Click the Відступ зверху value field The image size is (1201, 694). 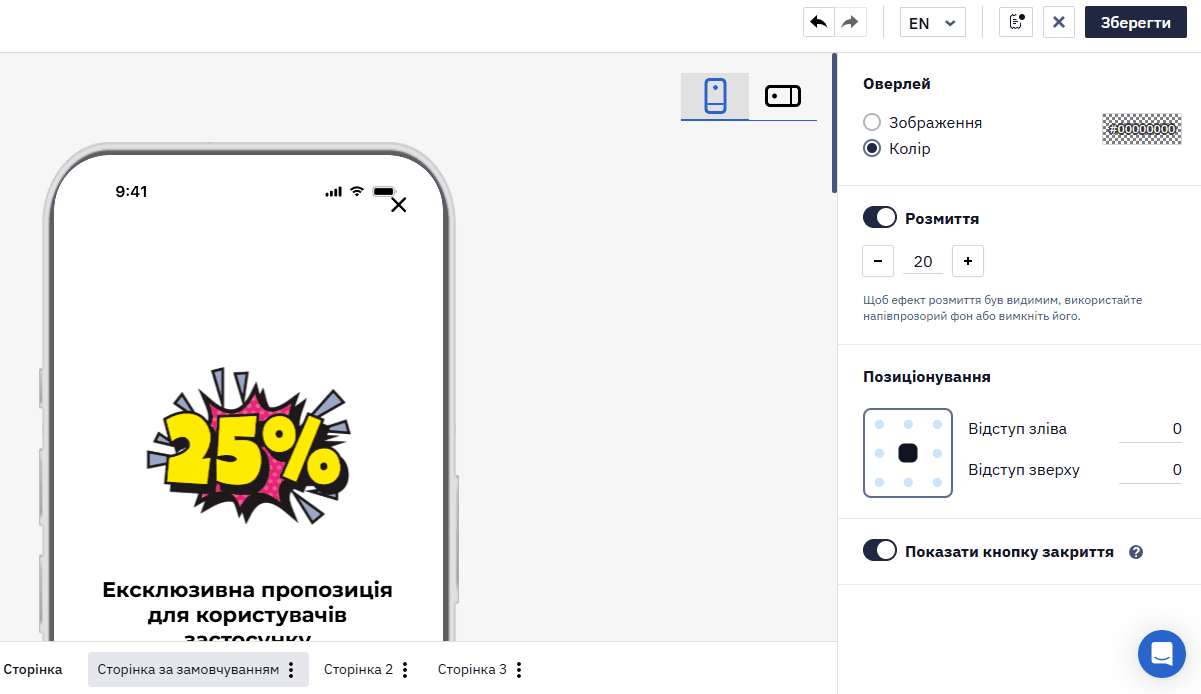point(1151,470)
